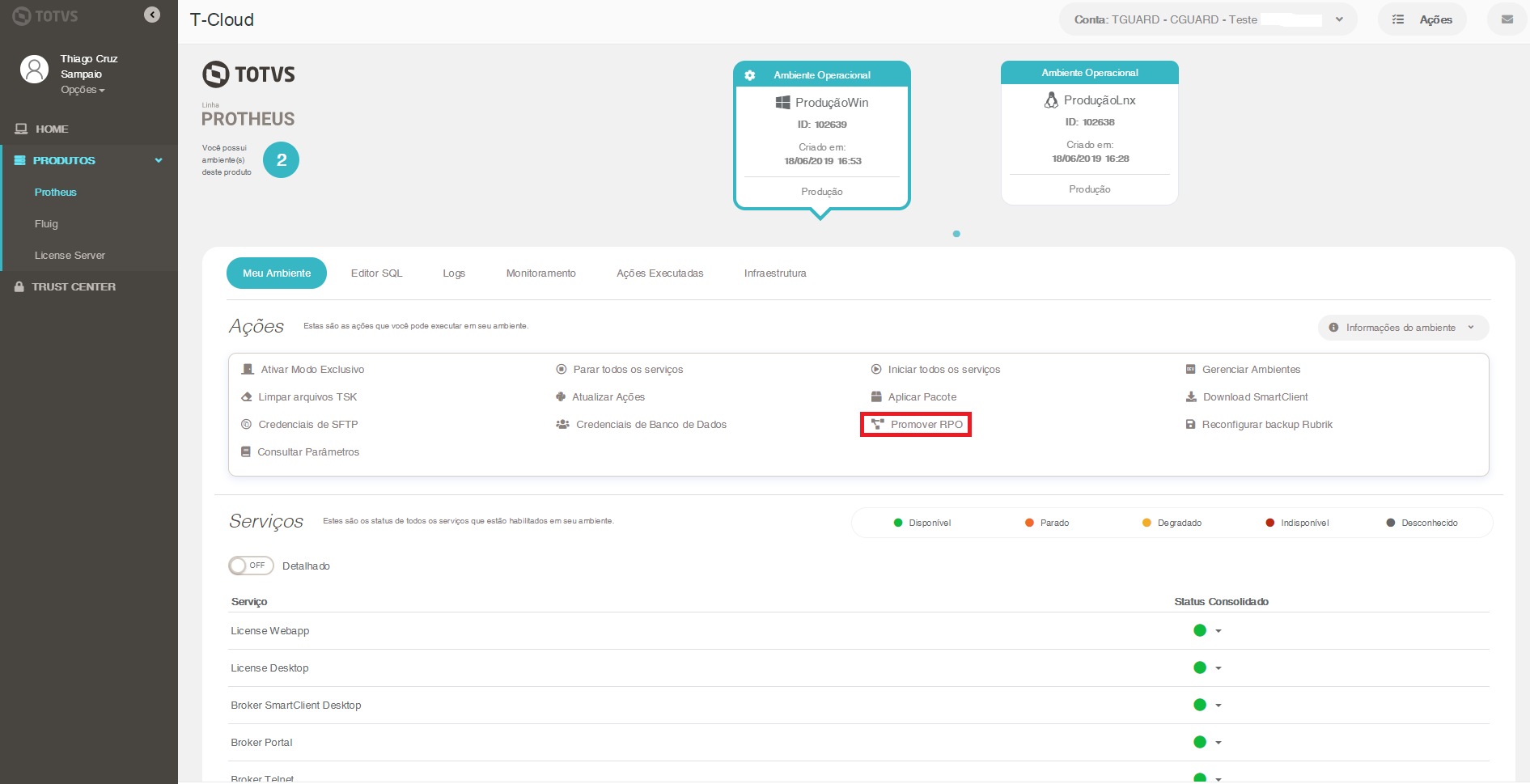Click License Desktop green status dot

[x=1200, y=667]
